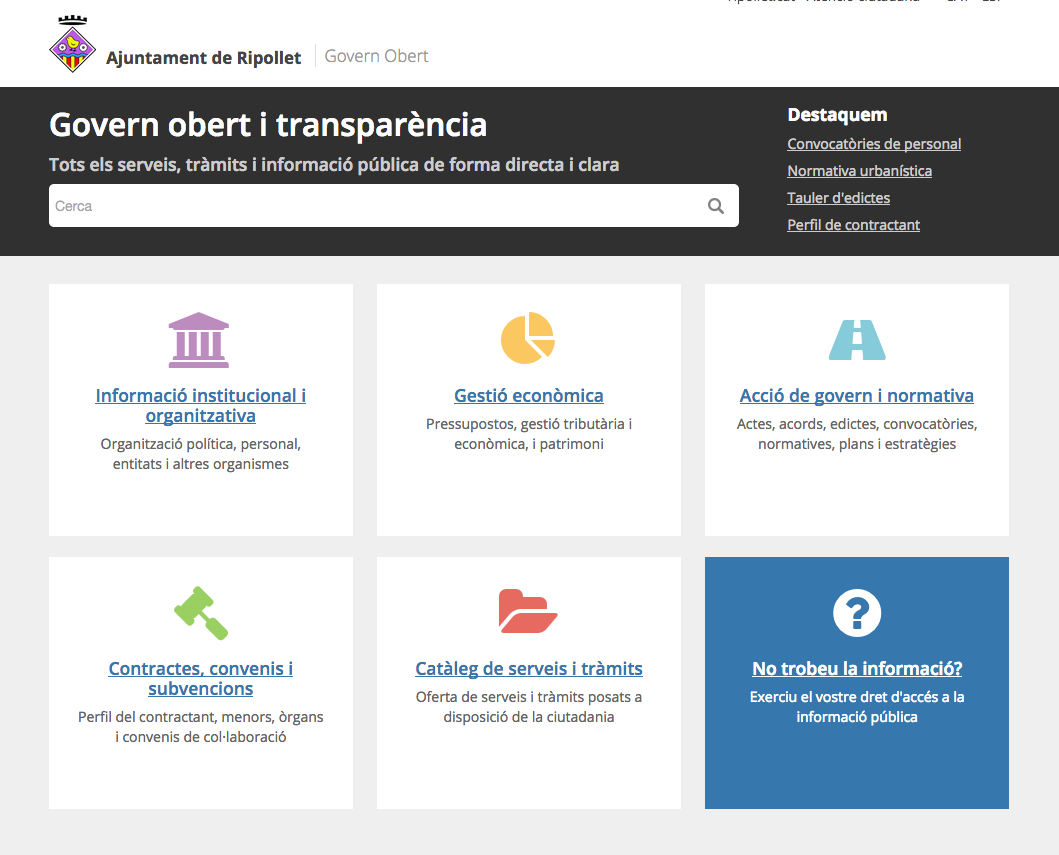Click the red open folder icon
This screenshot has width=1059, height=855.
pyautogui.click(x=528, y=611)
